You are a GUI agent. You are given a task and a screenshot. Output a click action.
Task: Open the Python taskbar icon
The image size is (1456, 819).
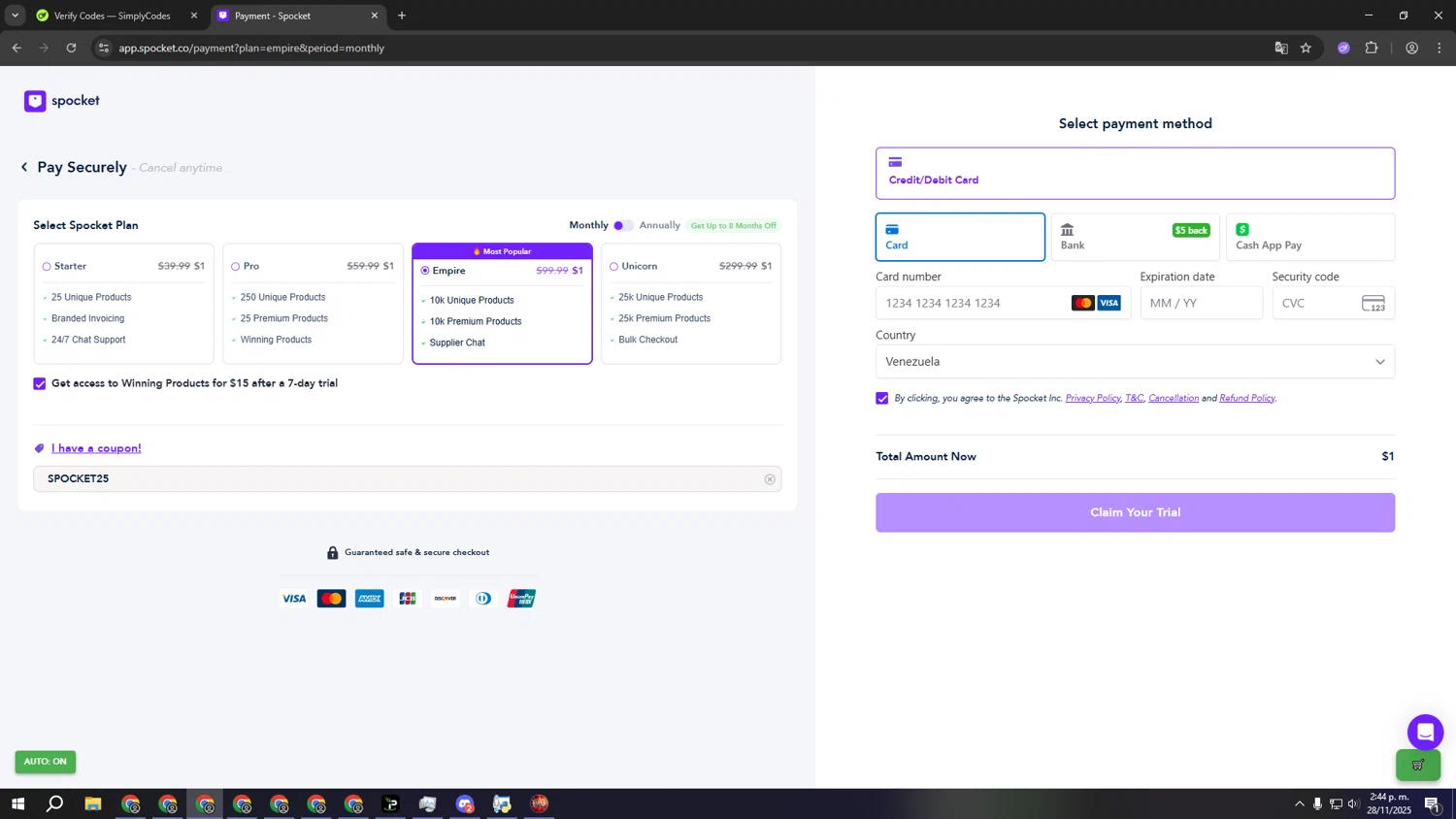502,803
